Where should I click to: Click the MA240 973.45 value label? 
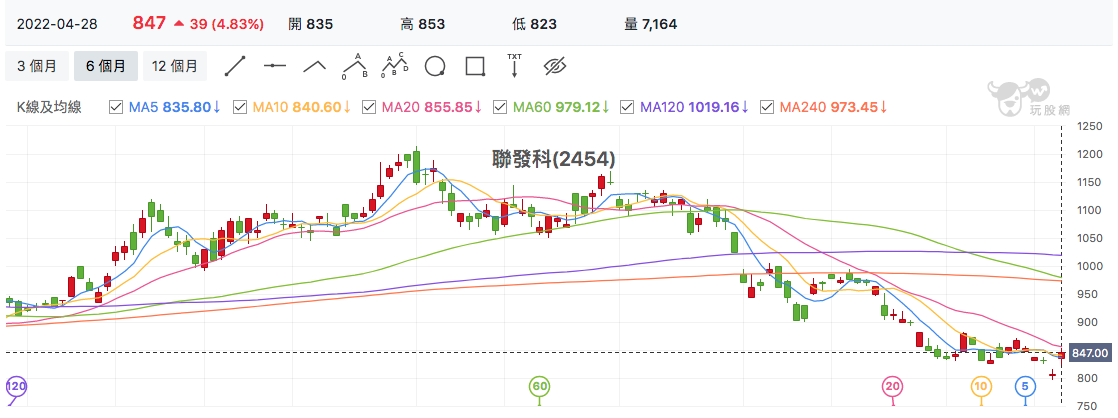tap(834, 107)
